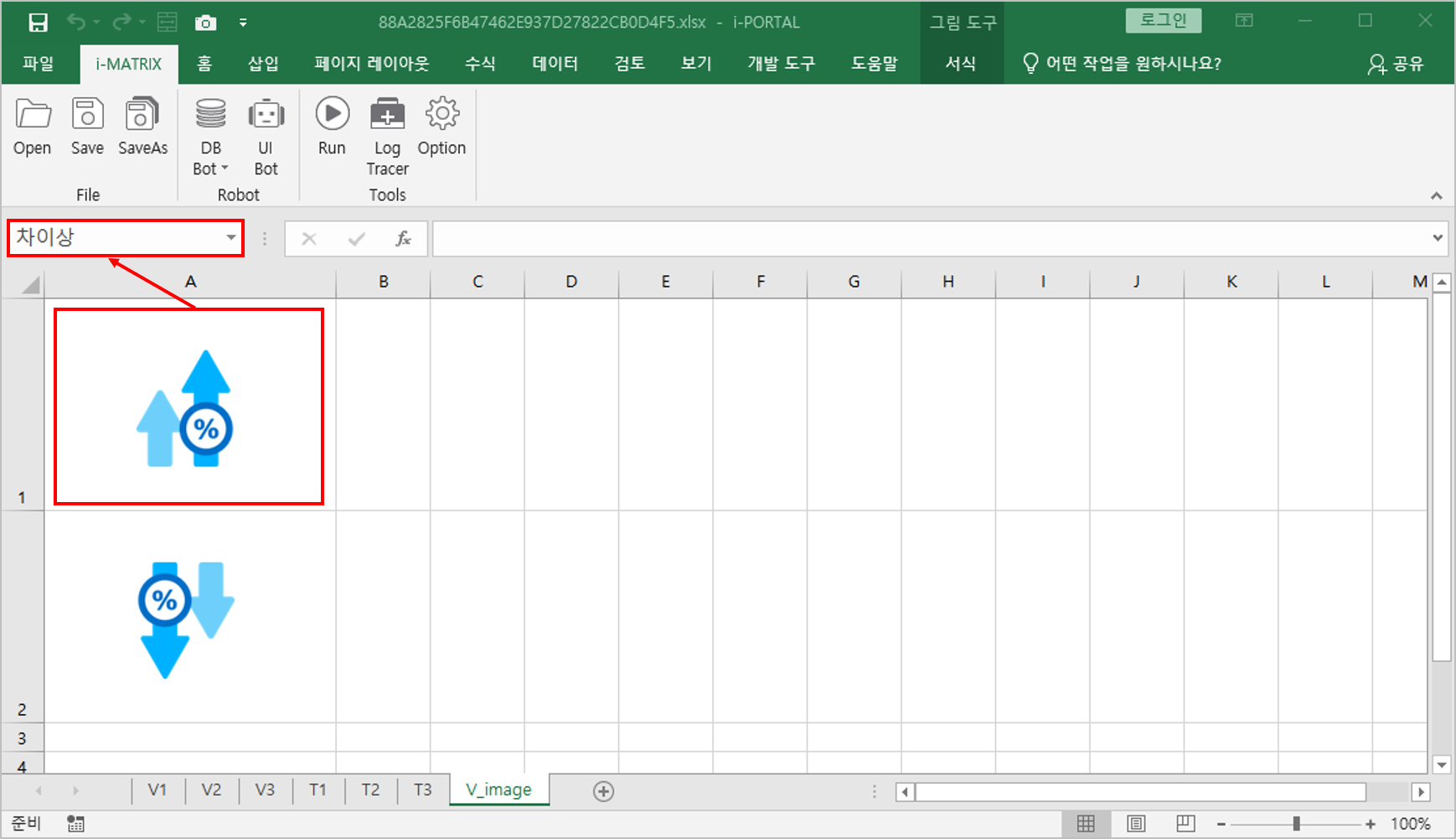This screenshot has width=1456, height=839.
Task: Click the 공유 share button
Action: coord(1396,64)
